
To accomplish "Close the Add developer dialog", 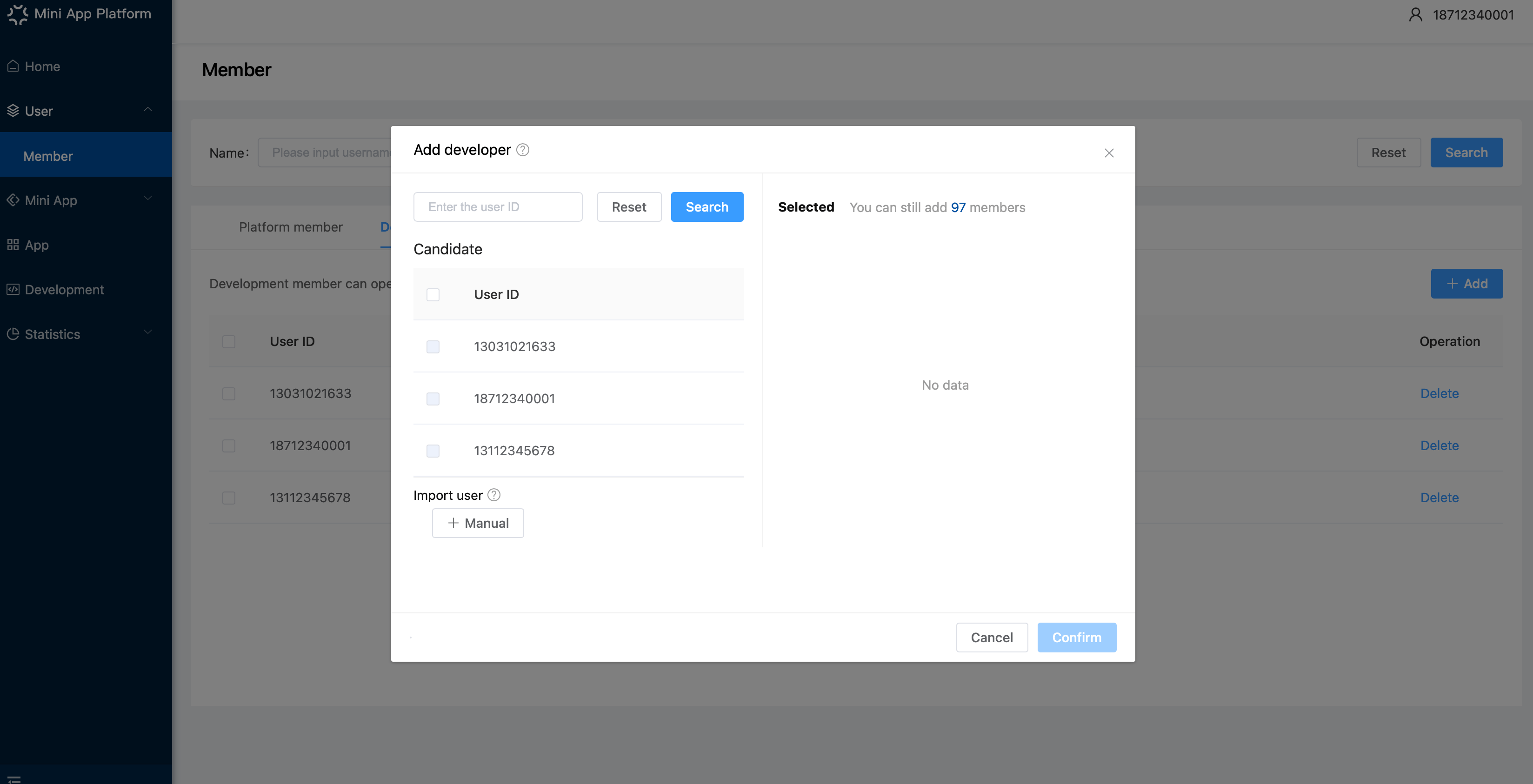I will point(1109,153).
